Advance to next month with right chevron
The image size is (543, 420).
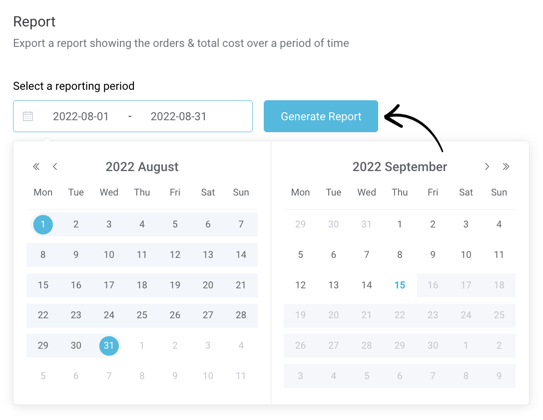pyautogui.click(x=487, y=167)
